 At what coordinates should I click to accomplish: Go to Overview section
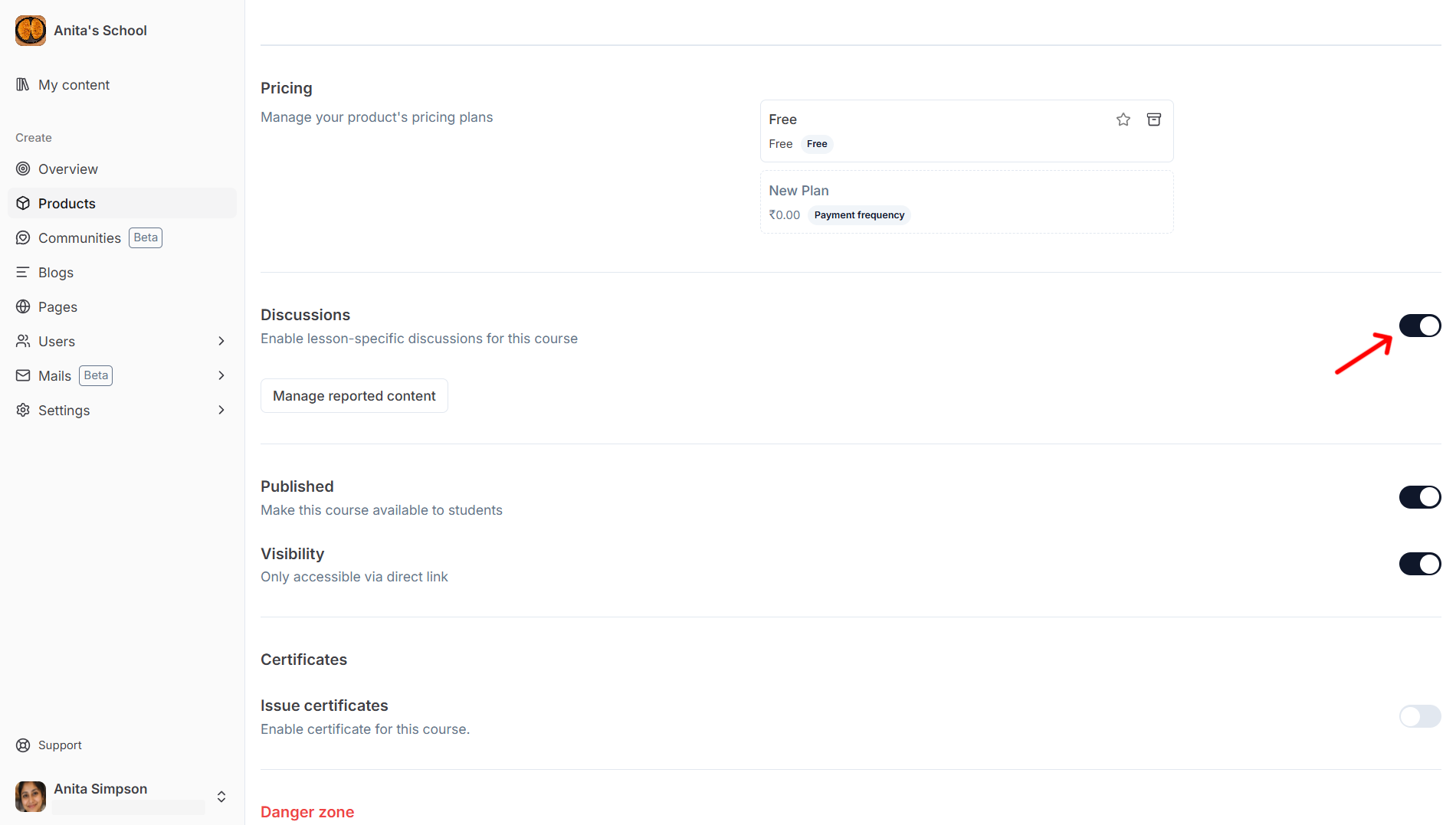coord(123,169)
